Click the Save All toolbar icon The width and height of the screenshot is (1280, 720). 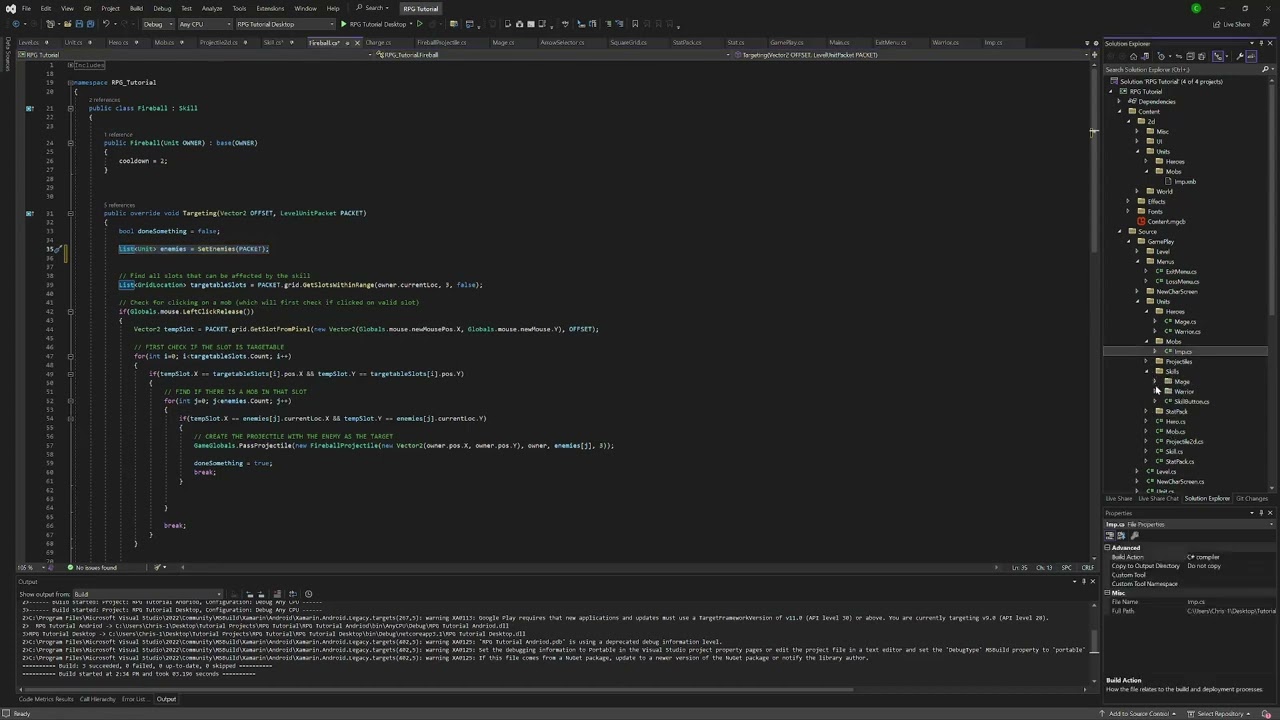pyautogui.click(x=89, y=24)
